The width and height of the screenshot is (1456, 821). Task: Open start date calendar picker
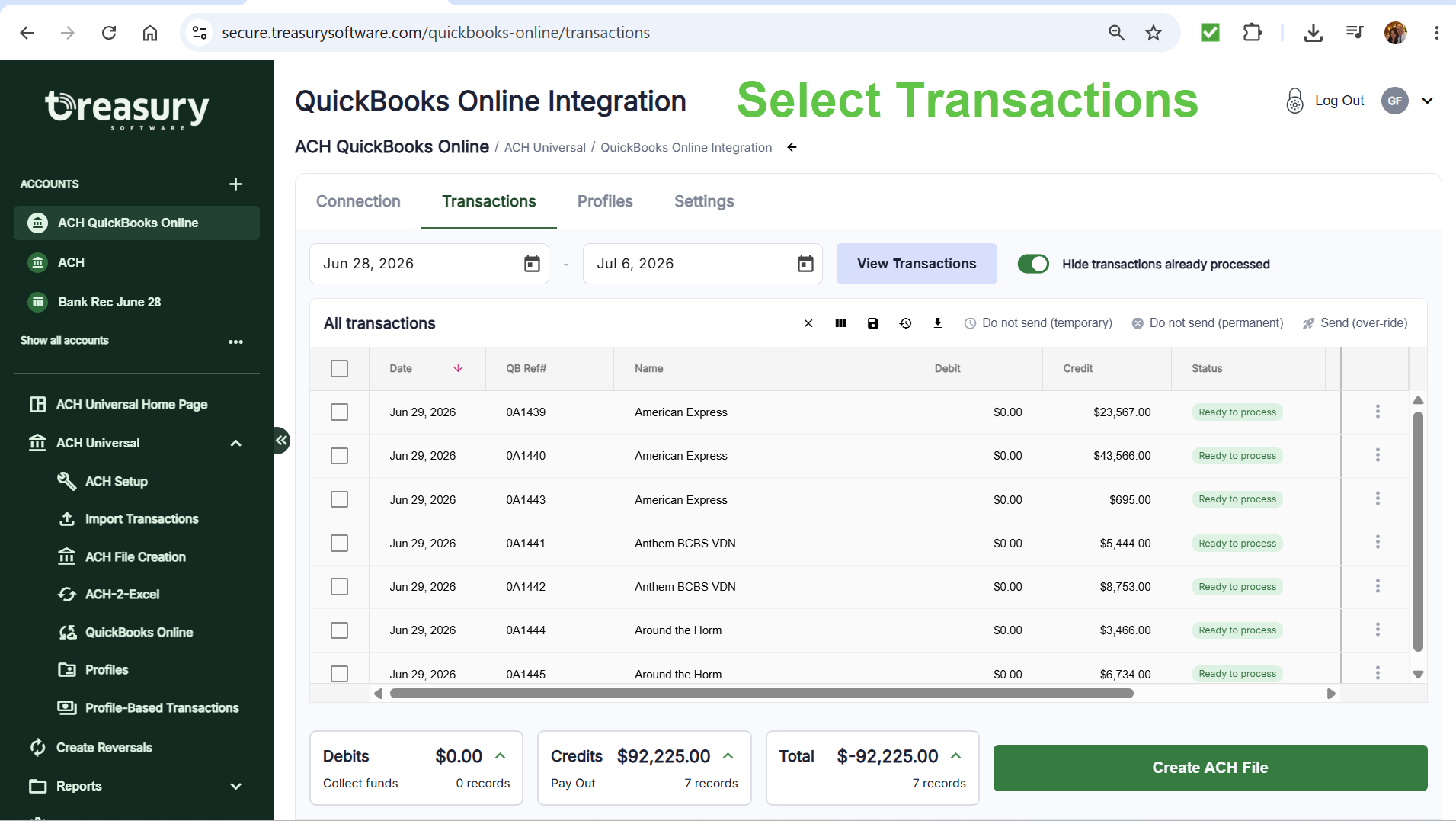click(x=532, y=264)
